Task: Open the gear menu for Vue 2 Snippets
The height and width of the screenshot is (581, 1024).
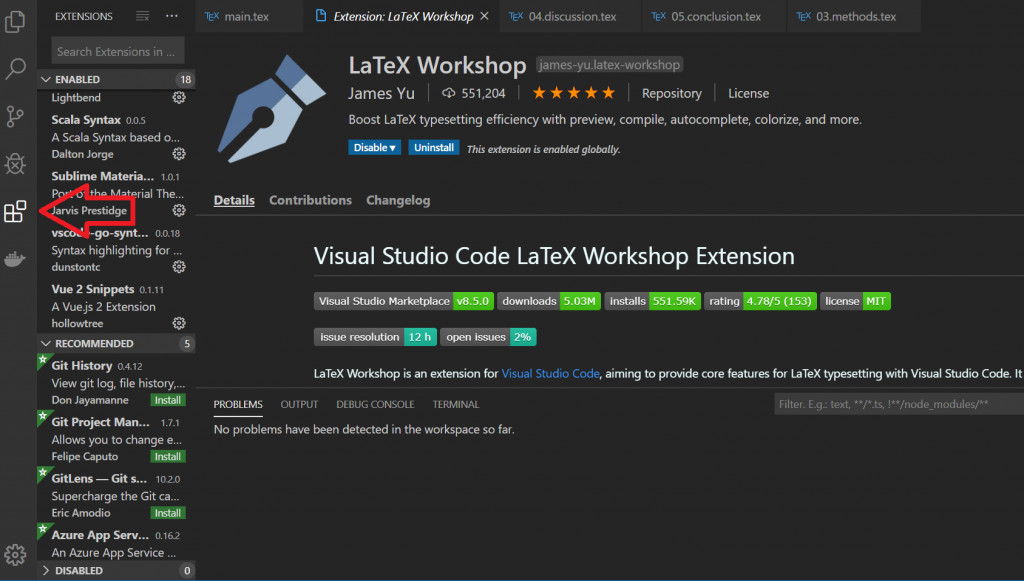Action: pyautogui.click(x=178, y=322)
